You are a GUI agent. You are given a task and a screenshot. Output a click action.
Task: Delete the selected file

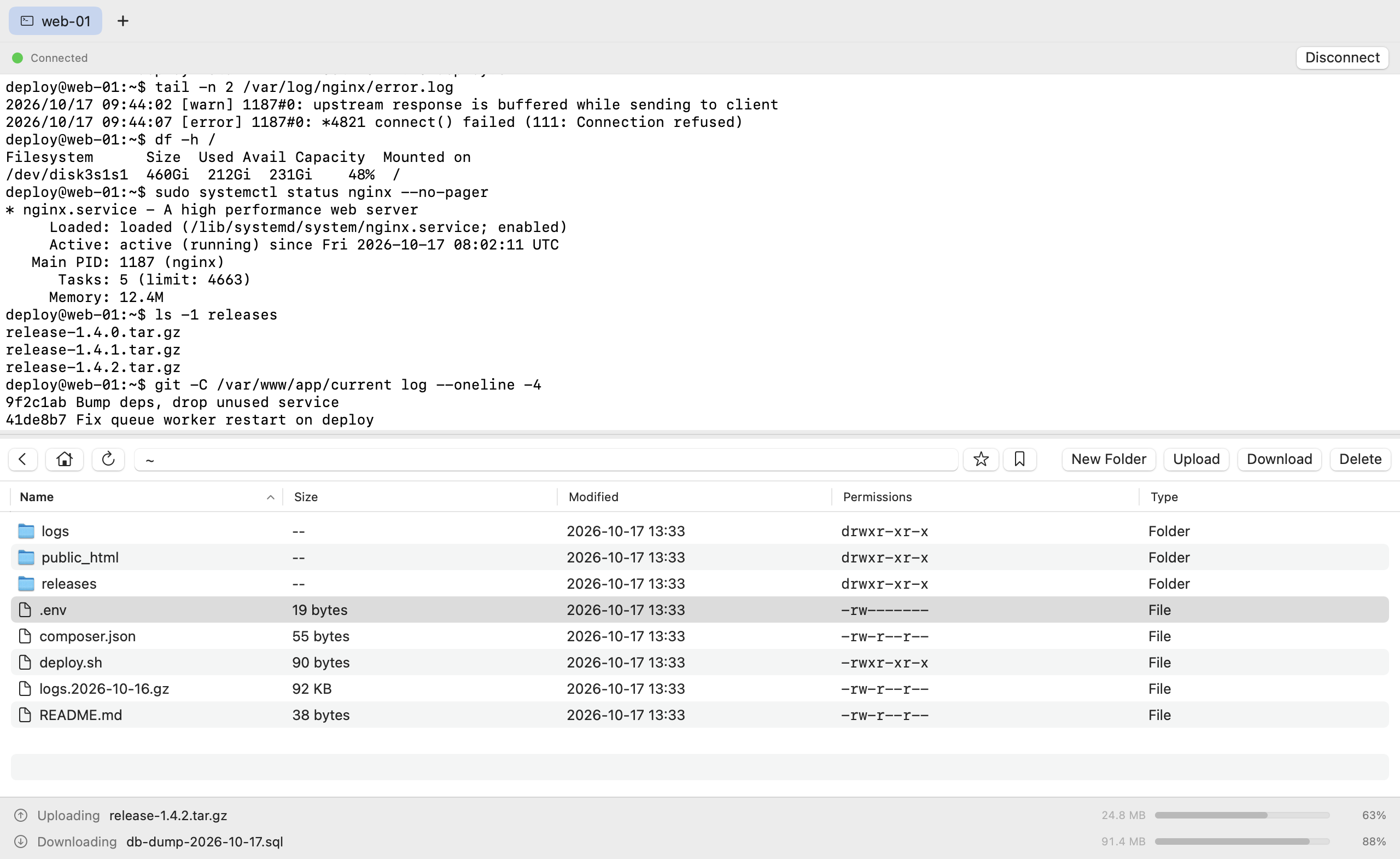coord(1360,459)
